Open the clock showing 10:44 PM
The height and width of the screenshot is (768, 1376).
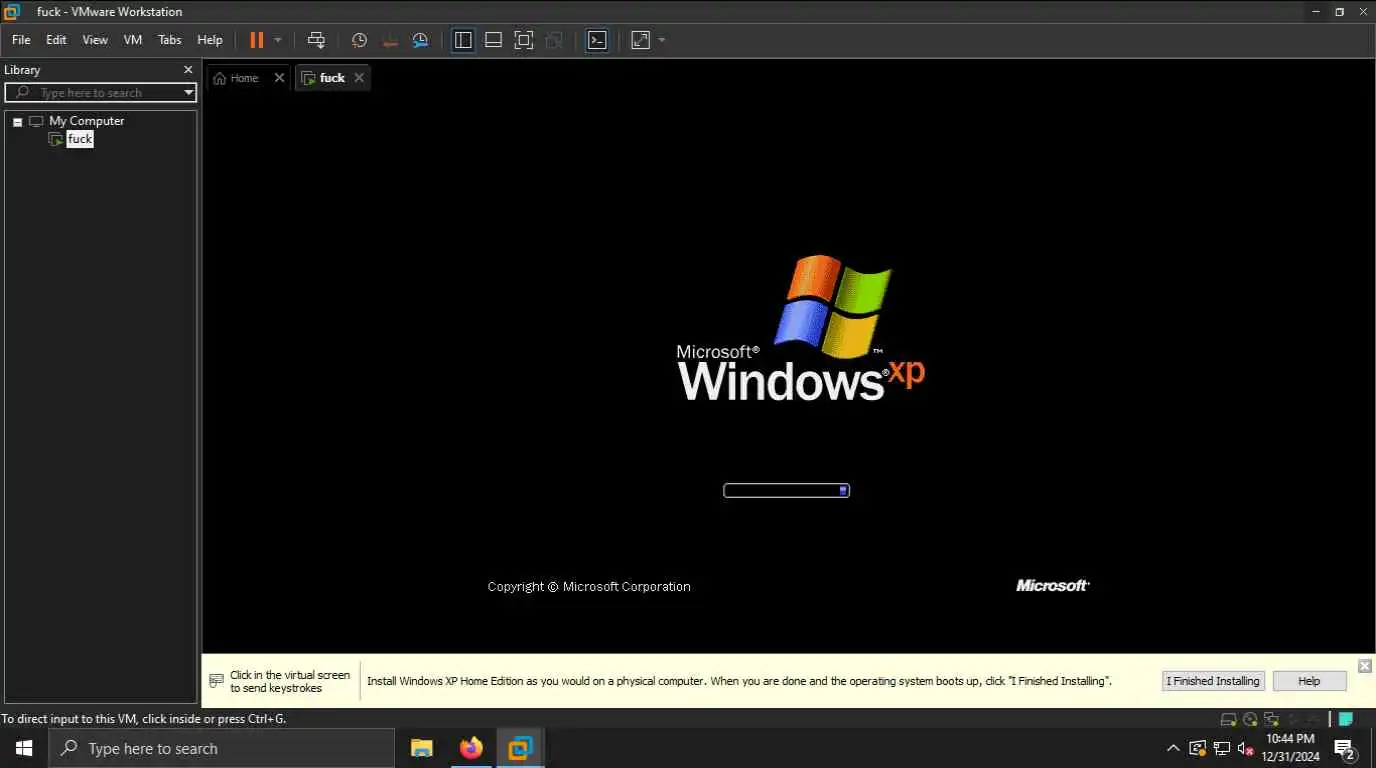click(1290, 748)
